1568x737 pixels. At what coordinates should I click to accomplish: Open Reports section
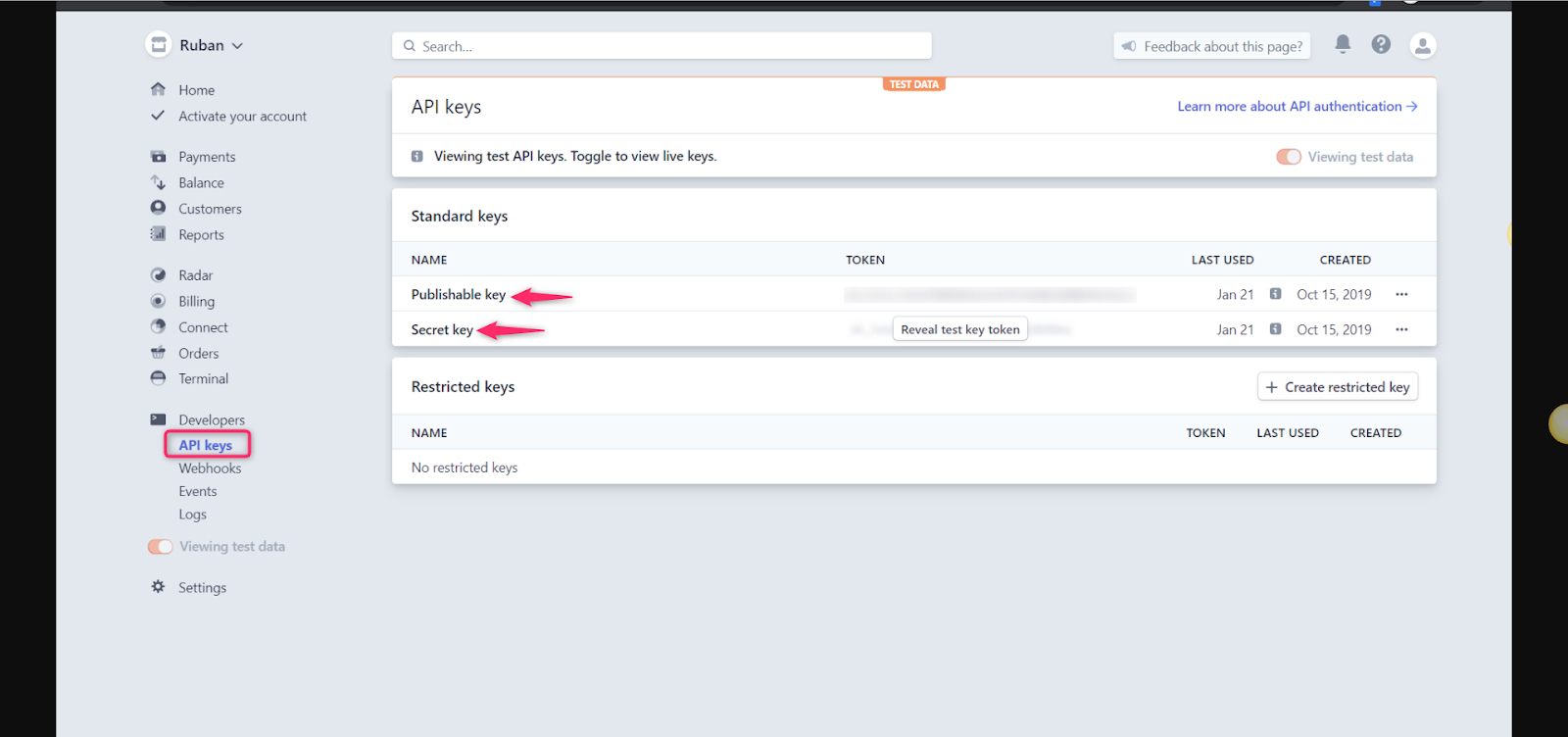[x=201, y=235]
